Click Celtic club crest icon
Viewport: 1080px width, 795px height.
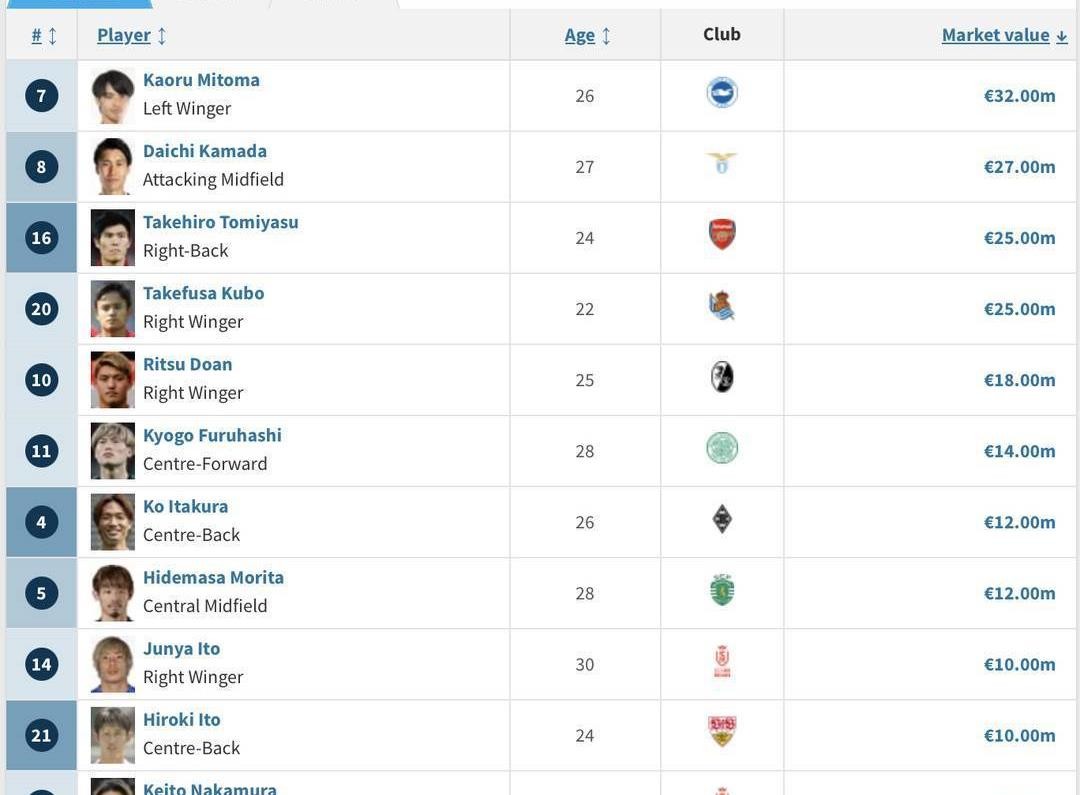coord(721,449)
